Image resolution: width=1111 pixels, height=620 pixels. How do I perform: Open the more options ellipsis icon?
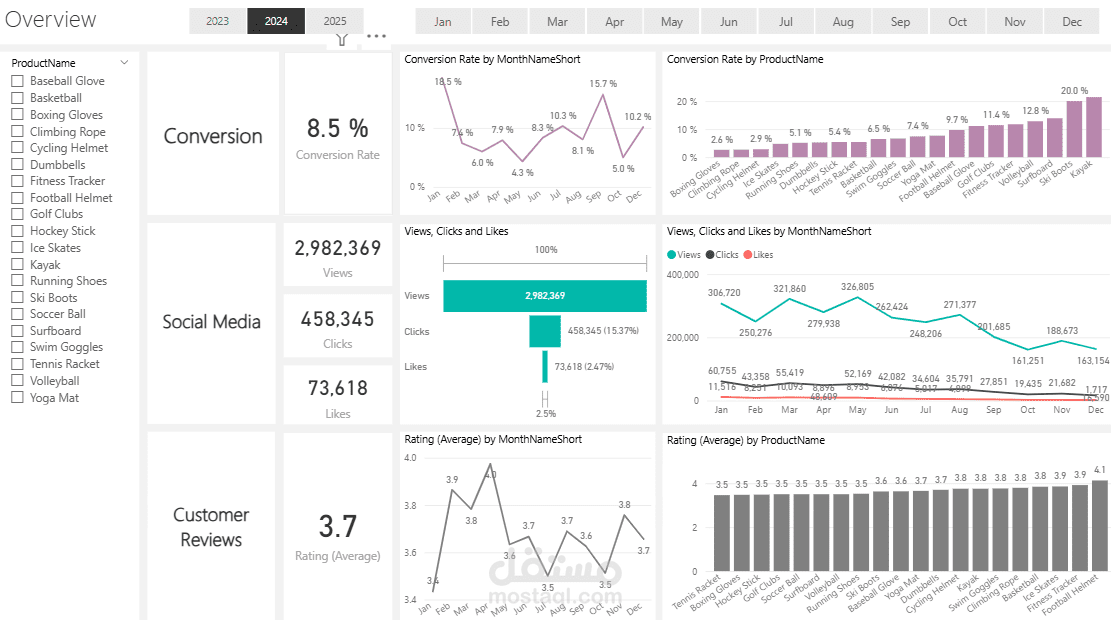pyautogui.click(x=376, y=36)
